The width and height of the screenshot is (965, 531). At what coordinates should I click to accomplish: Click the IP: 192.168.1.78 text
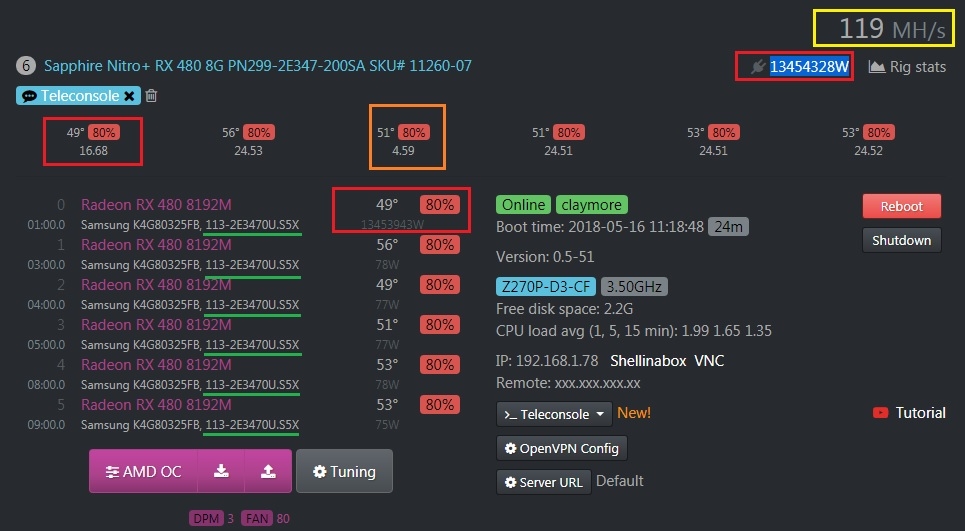coord(547,361)
